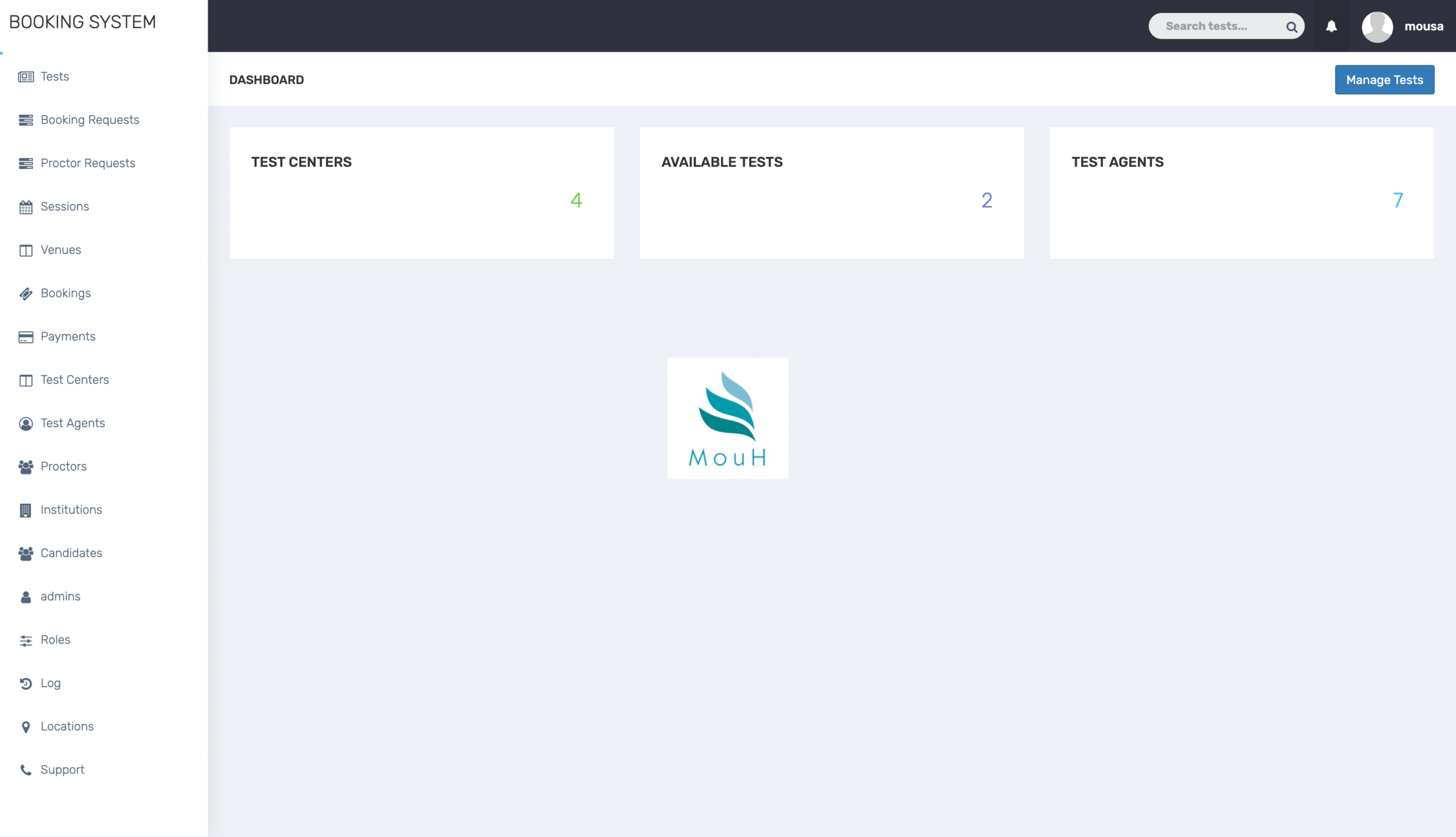
Task: Click the notification bell icon
Action: point(1331,27)
